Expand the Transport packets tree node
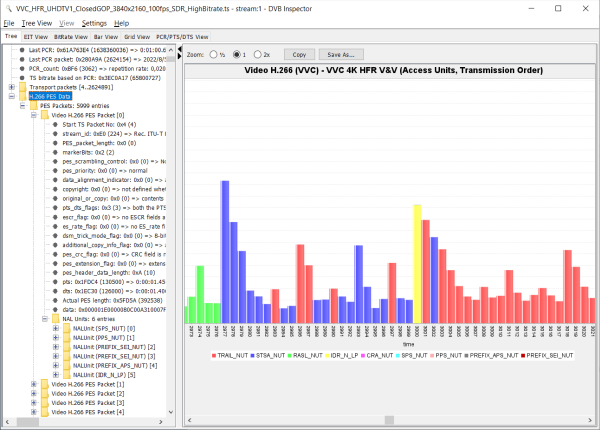 11,87
